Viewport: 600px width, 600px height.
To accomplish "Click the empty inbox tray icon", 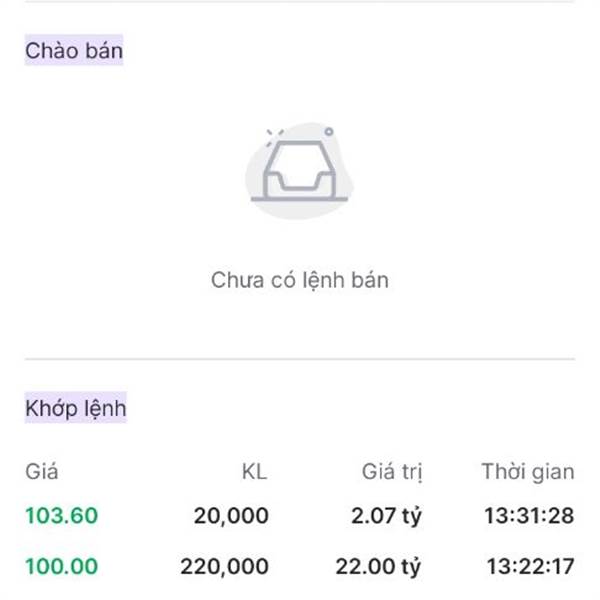I will click(299, 171).
